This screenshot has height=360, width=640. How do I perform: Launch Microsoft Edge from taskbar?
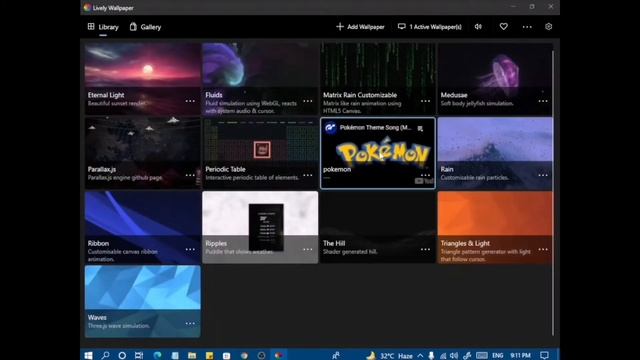coord(157,356)
